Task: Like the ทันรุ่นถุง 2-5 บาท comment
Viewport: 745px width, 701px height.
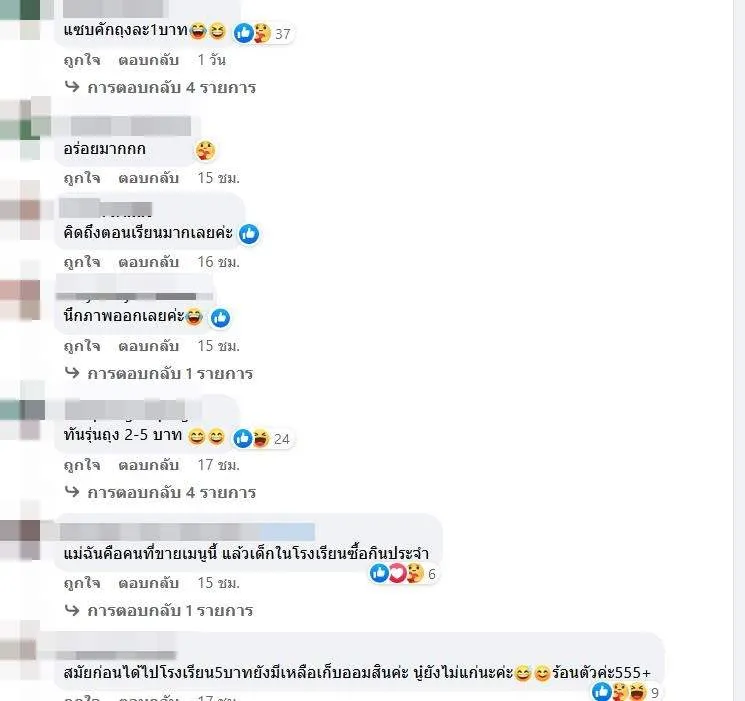Action: 82,464
